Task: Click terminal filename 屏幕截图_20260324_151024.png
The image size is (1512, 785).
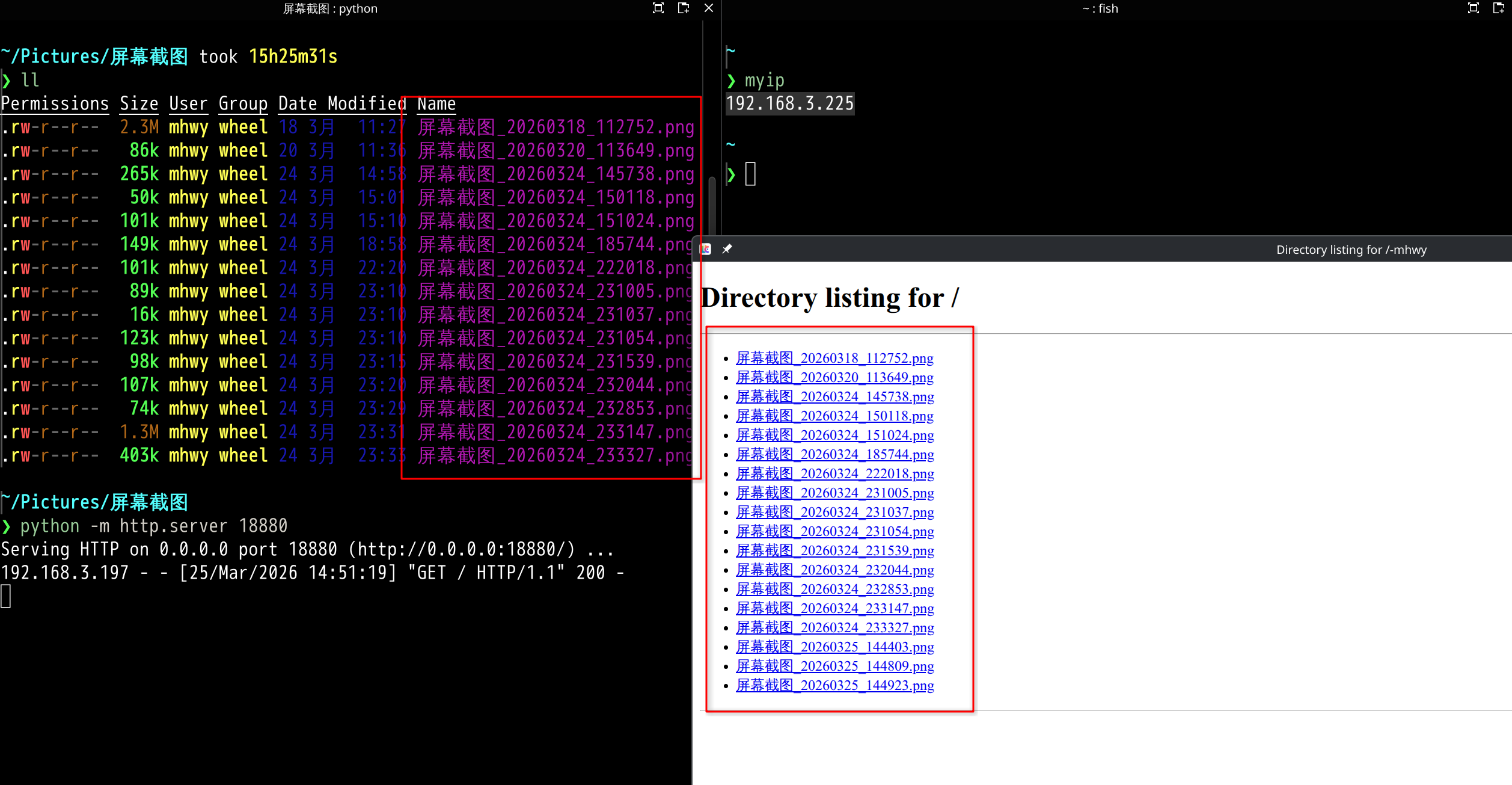Action: (556, 221)
